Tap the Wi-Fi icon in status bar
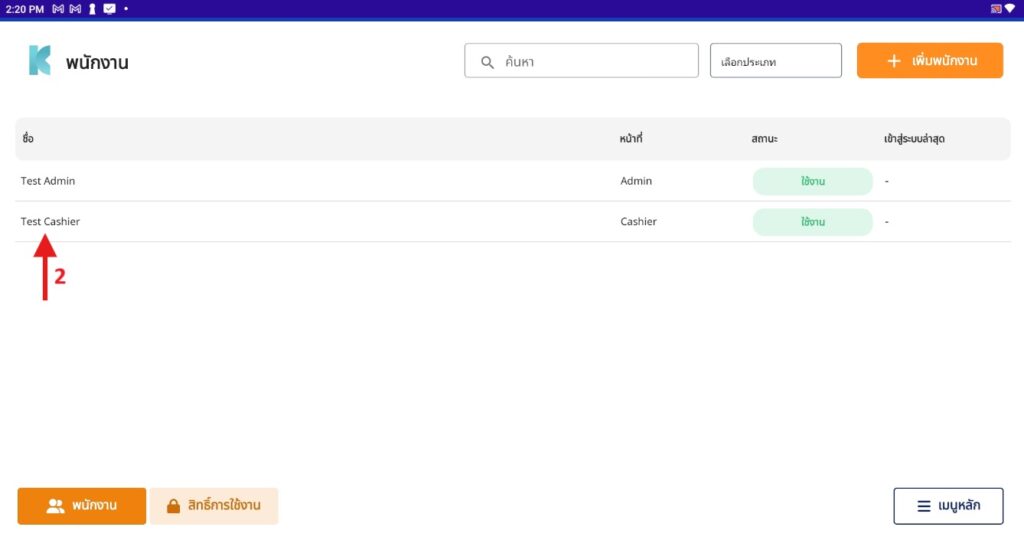 click(x=1010, y=8)
